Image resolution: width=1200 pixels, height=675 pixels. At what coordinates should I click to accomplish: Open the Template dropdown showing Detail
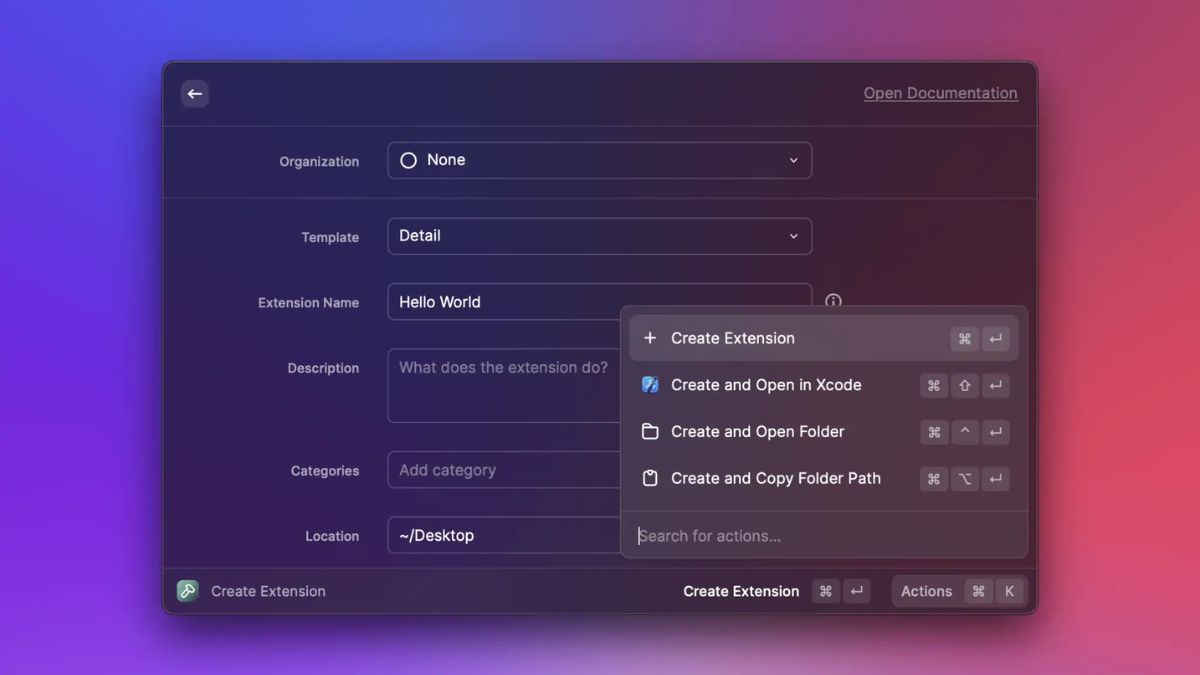pyautogui.click(x=599, y=236)
